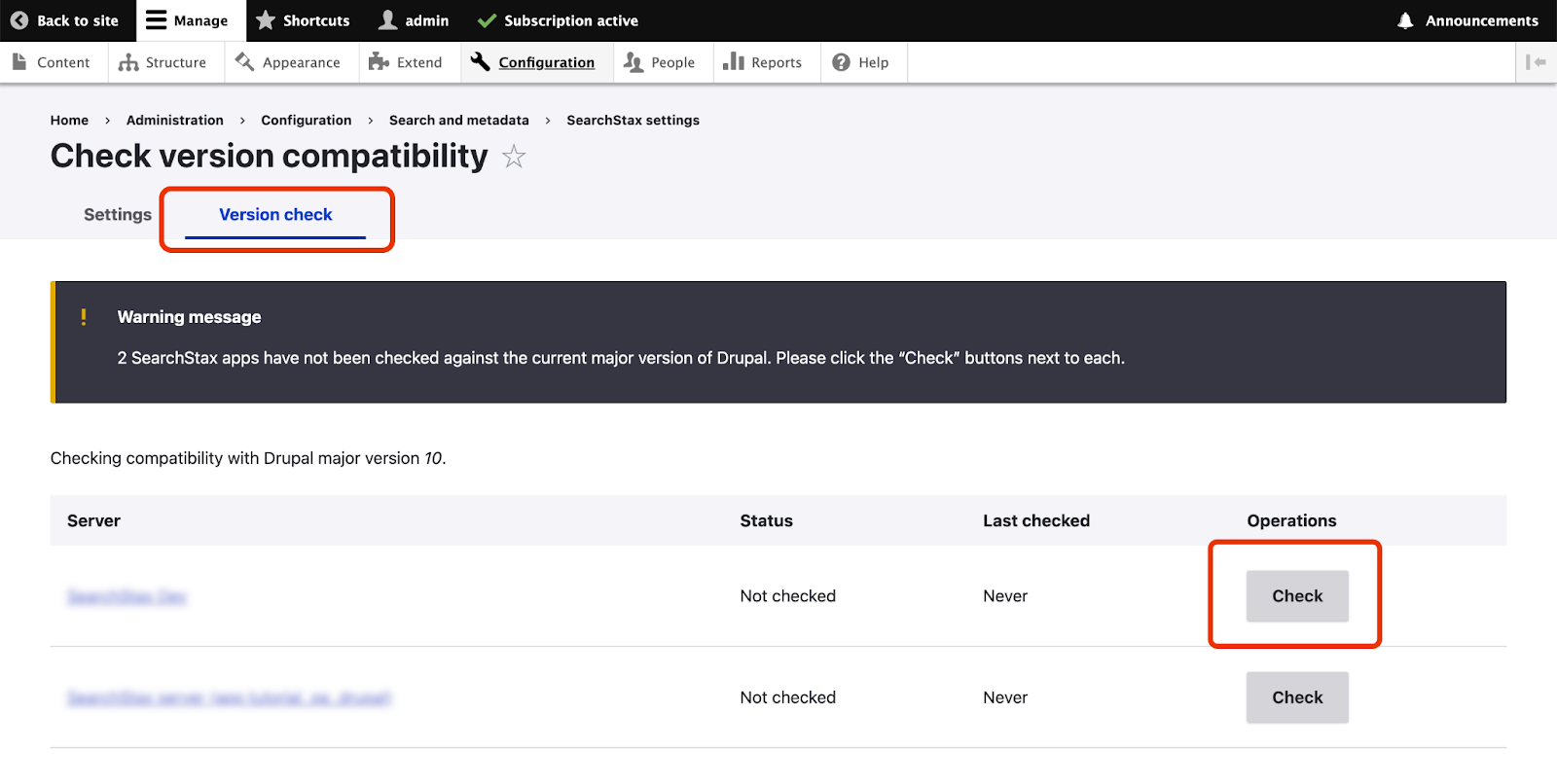Click first row Never value
1557x784 pixels.
[1005, 596]
